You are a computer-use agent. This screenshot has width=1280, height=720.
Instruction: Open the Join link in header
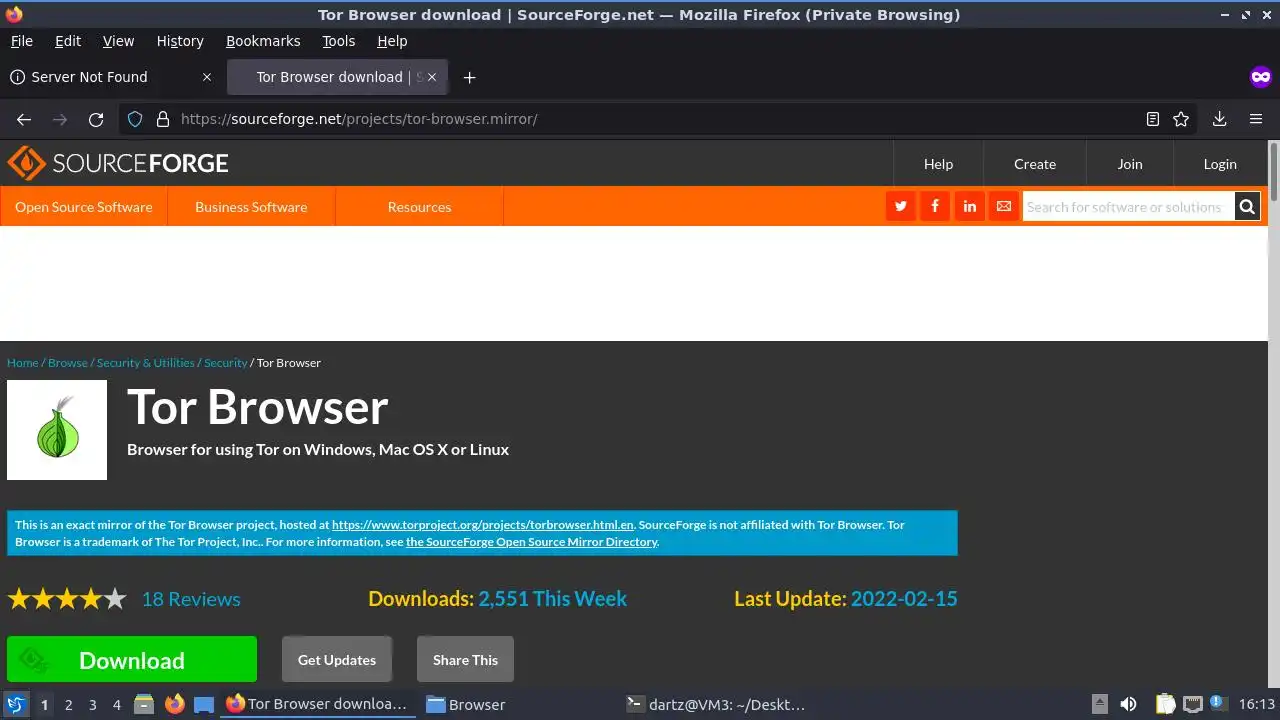pos(1130,164)
